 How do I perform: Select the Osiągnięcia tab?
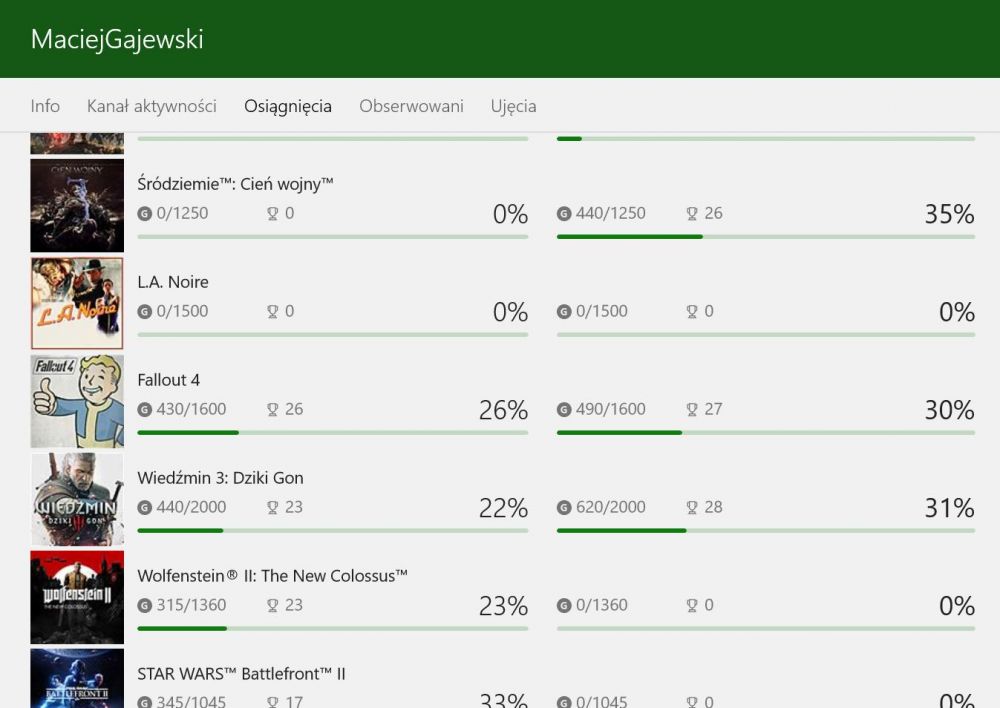coord(288,107)
